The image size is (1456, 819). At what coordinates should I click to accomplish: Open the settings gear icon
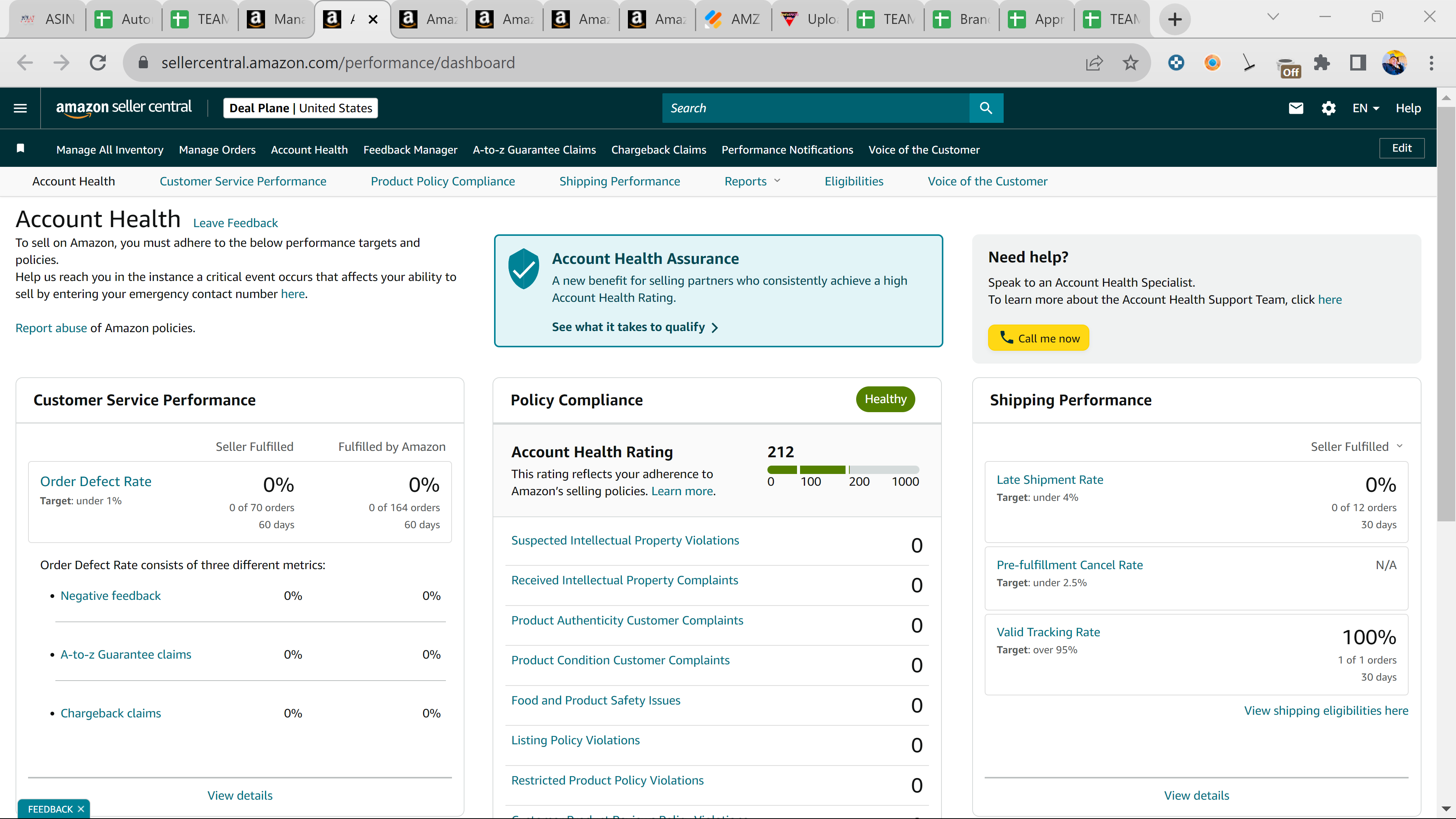[x=1328, y=108]
